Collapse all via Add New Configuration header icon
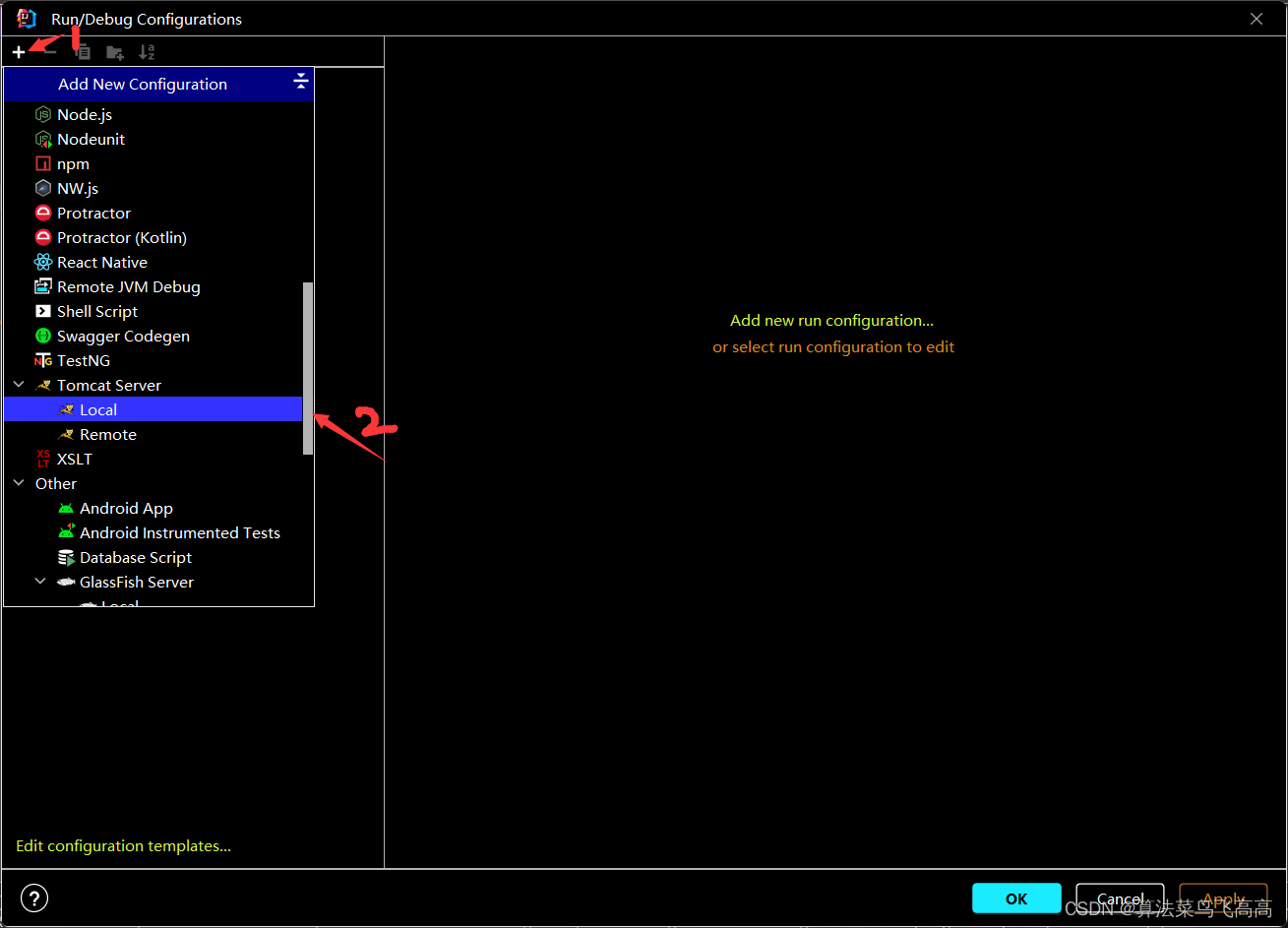 tap(301, 82)
